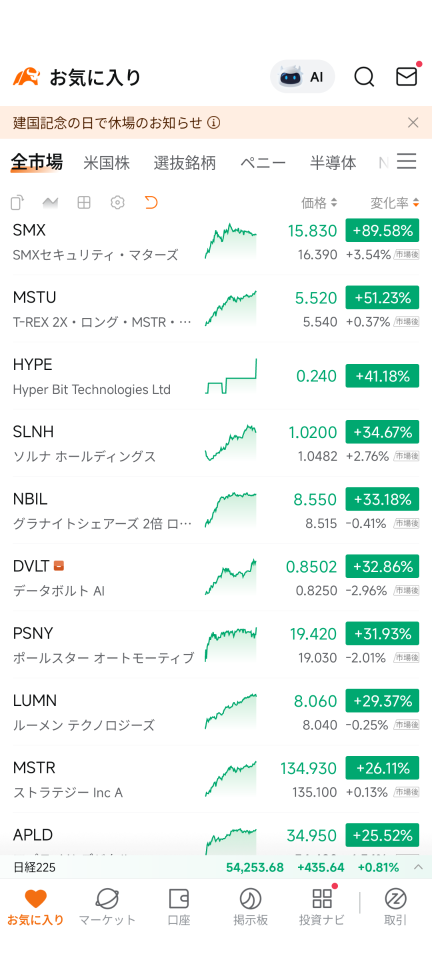Switch to the 米国株 tab
432x960 pixels.
point(106,163)
